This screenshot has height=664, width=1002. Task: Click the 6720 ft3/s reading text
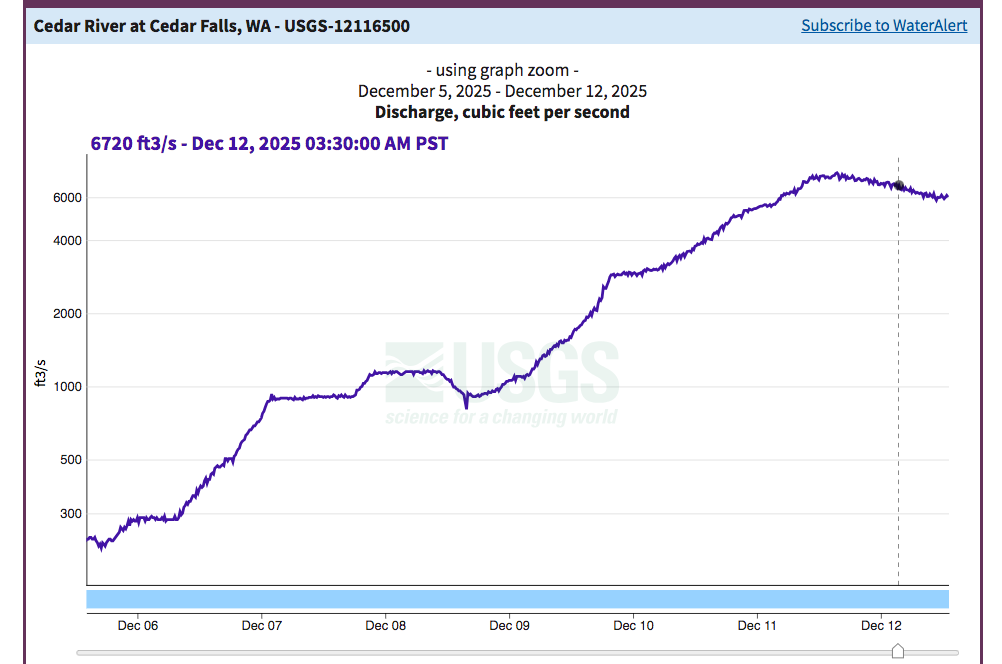[269, 143]
